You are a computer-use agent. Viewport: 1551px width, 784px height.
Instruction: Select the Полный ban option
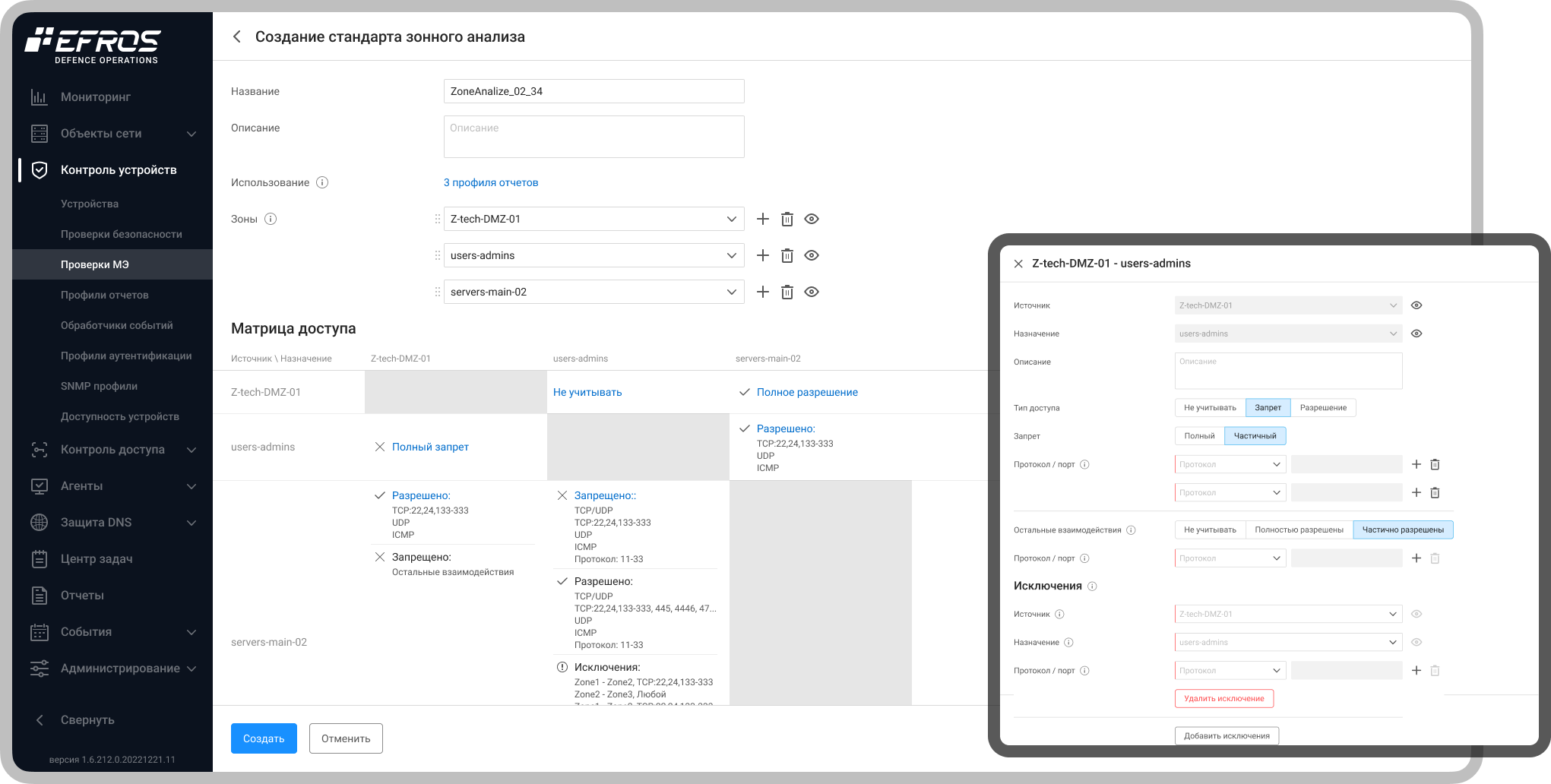1199,436
